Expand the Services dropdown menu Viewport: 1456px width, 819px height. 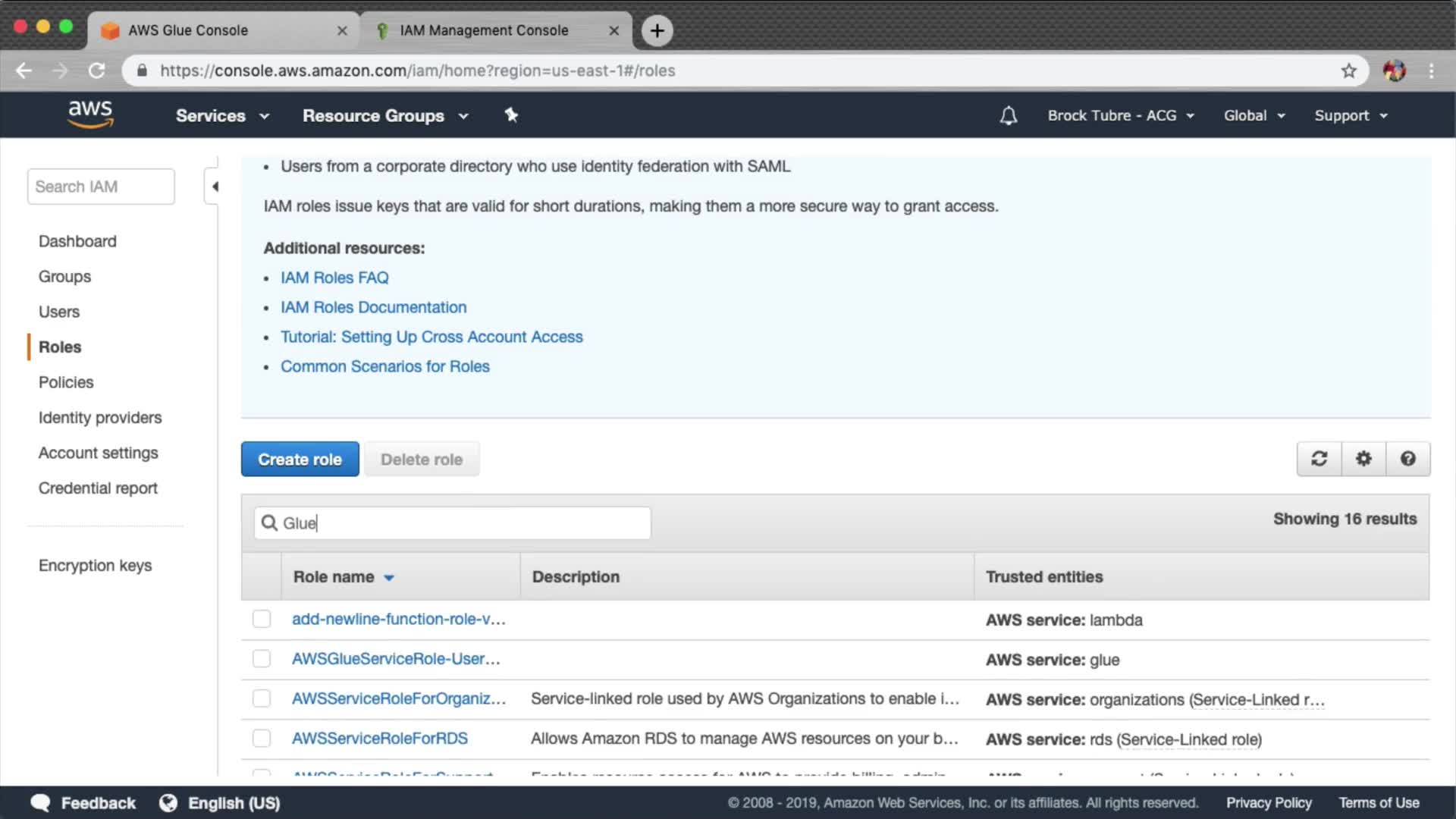pos(222,116)
